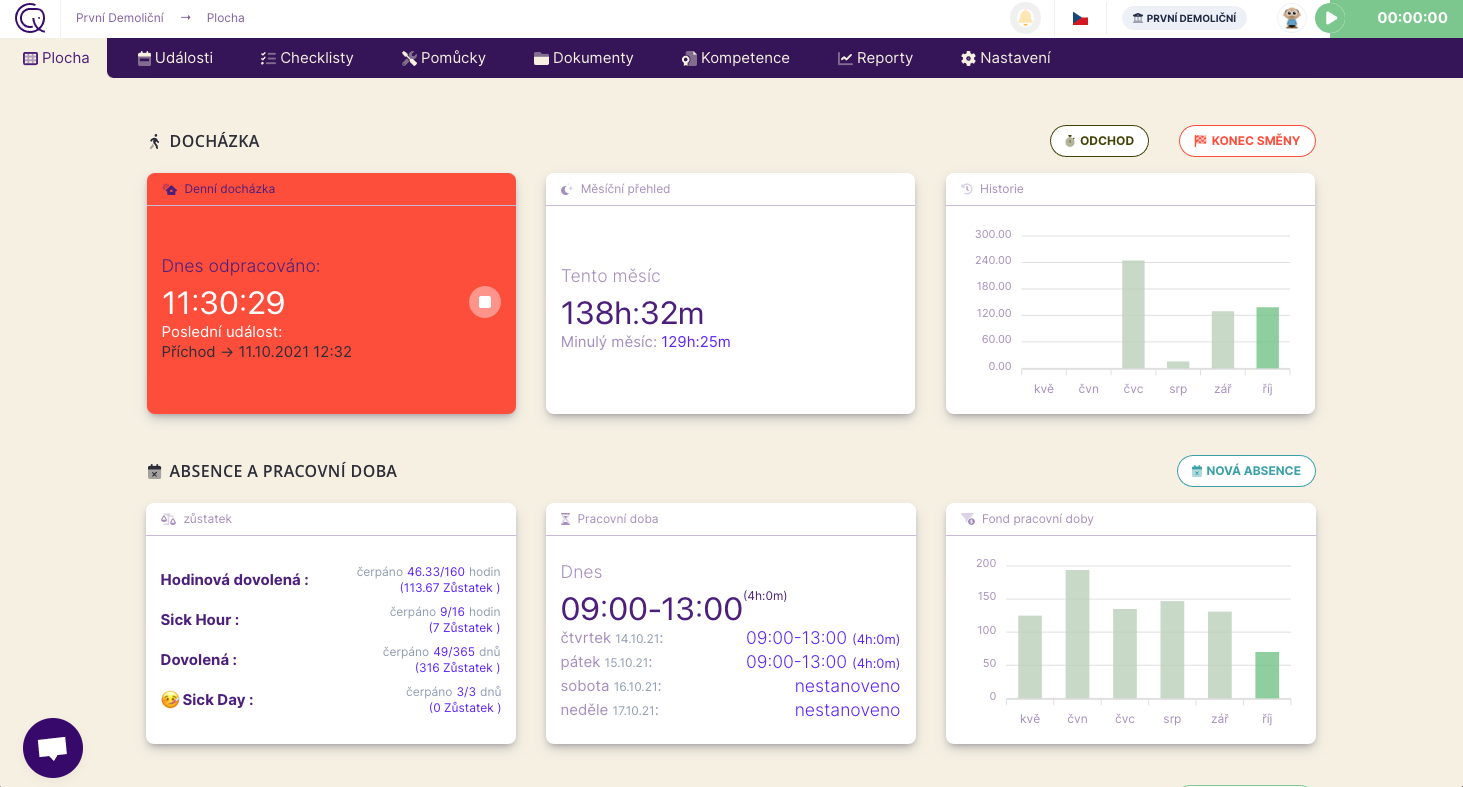
Task: Click the app logo in top-left corner
Action: [x=30, y=18]
